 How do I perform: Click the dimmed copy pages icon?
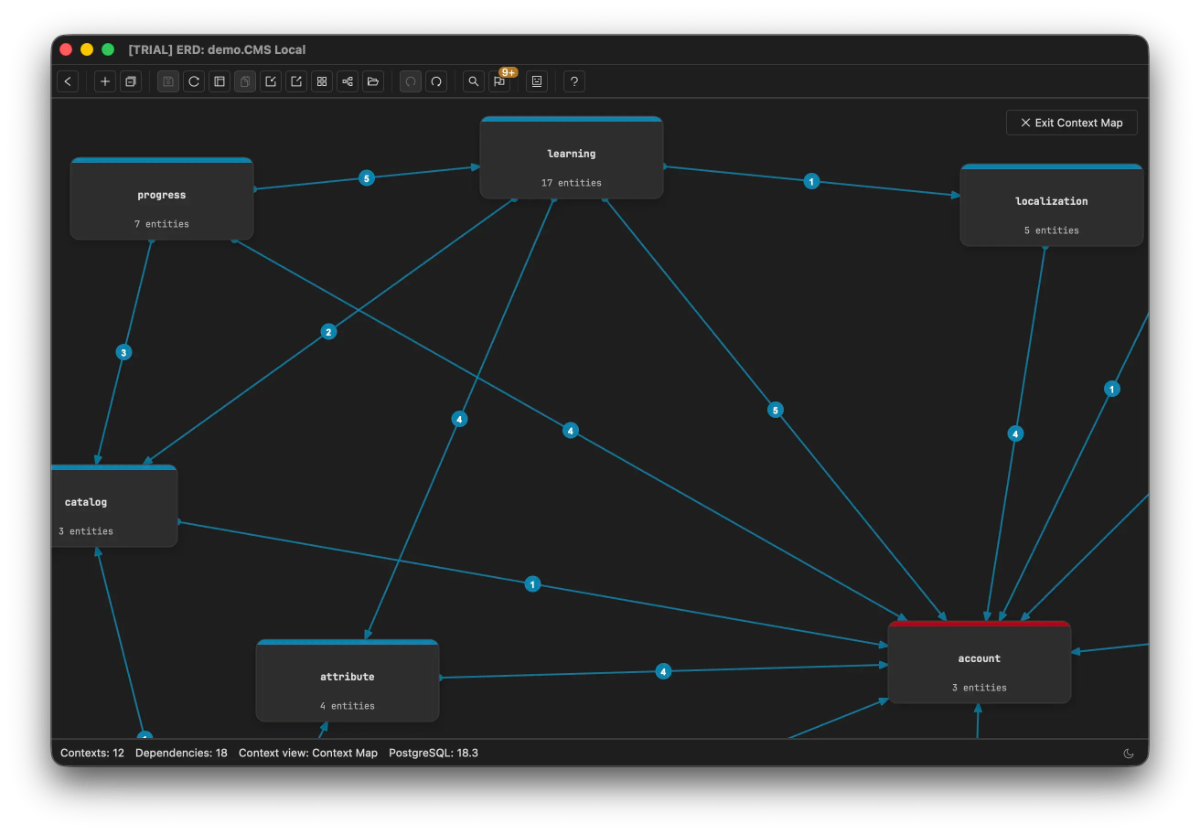click(245, 81)
